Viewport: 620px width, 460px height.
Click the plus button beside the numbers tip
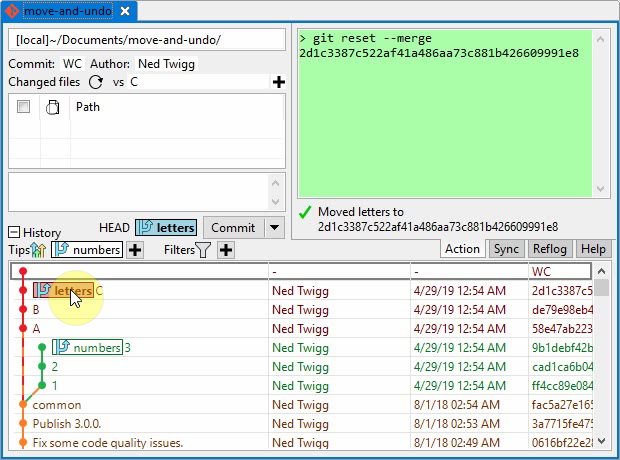click(136, 250)
